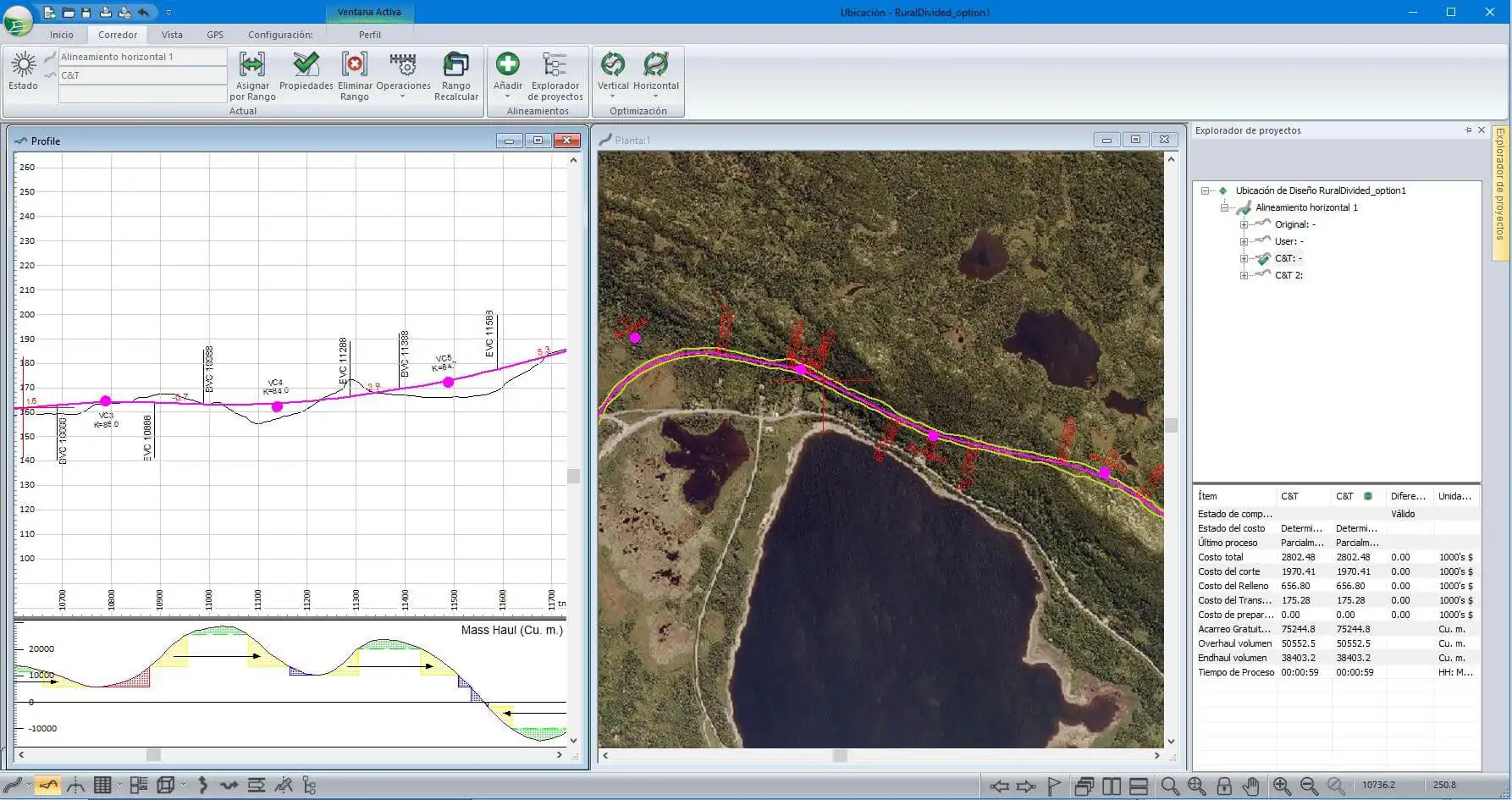Toggle the highlighted profile view button

pyautogui.click(x=48, y=786)
